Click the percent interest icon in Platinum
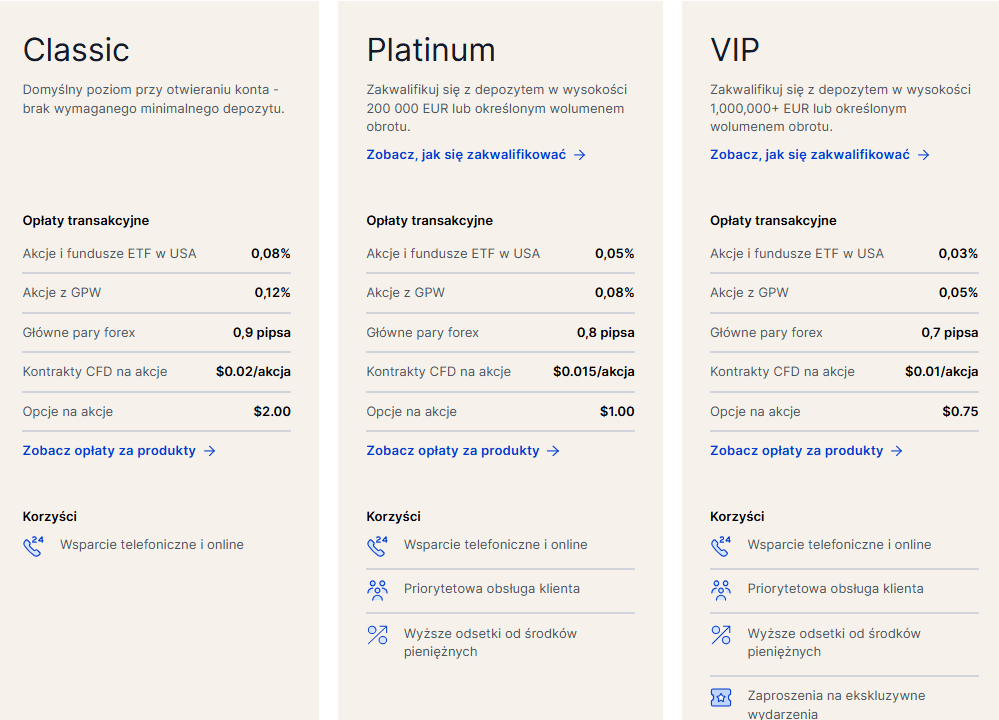 click(377, 635)
